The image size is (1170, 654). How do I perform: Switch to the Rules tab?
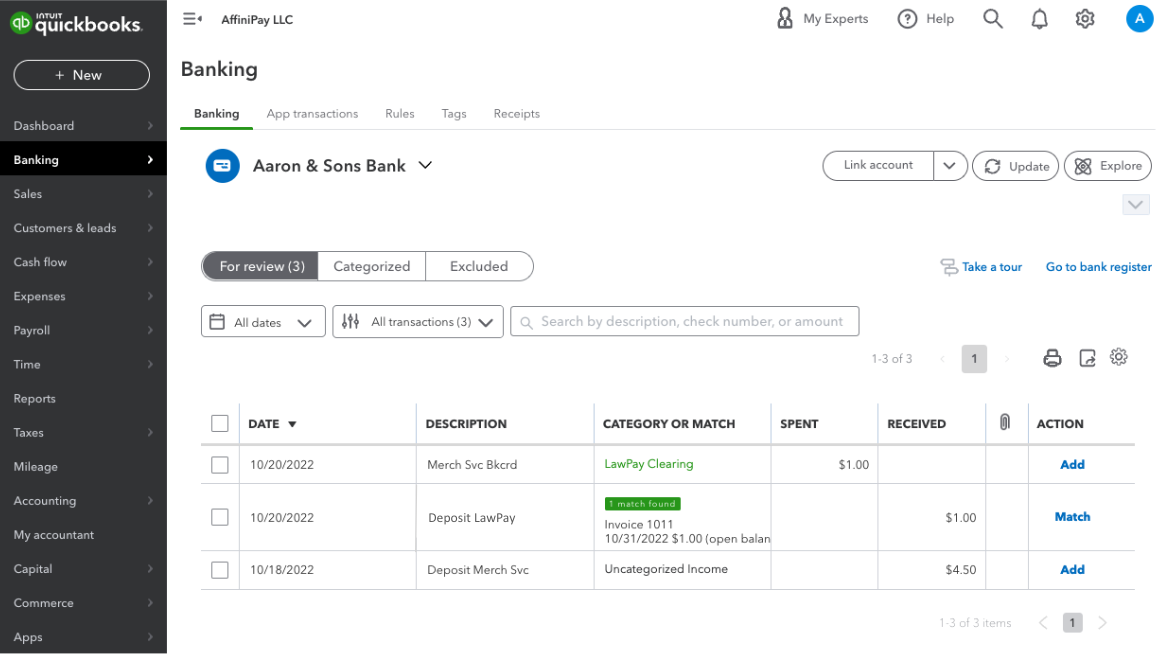point(399,114)
